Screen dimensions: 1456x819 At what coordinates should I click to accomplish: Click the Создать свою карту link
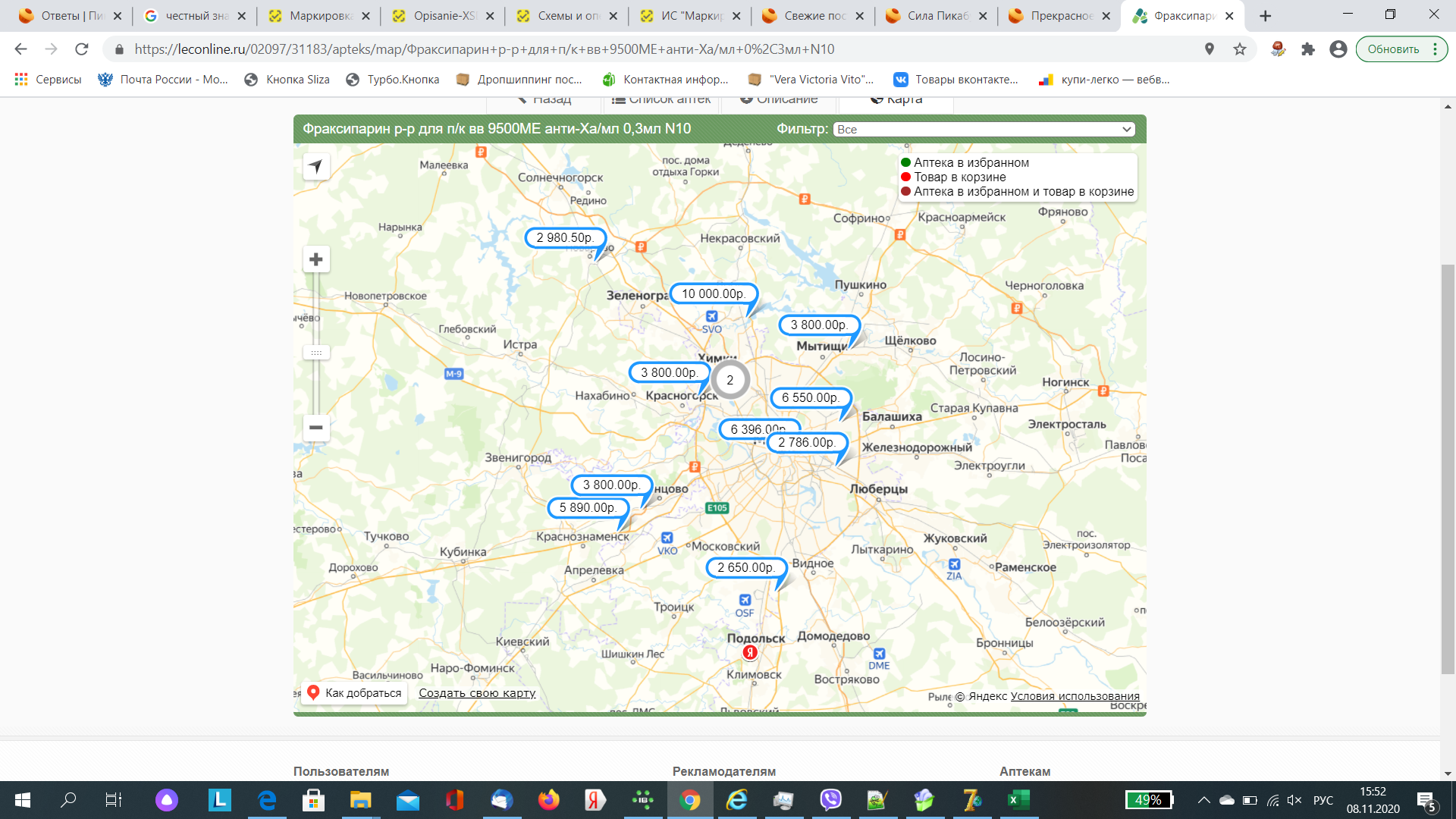point(477,693)
